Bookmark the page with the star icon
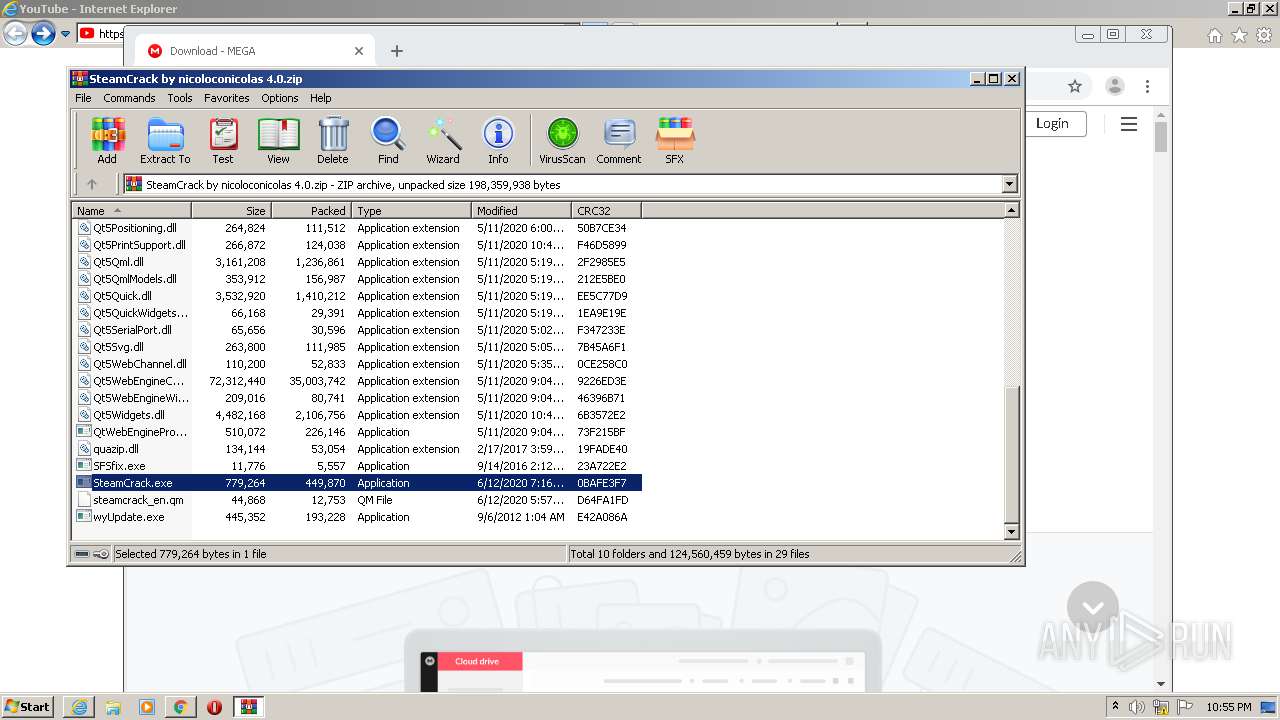 [x=1075, y=86]
